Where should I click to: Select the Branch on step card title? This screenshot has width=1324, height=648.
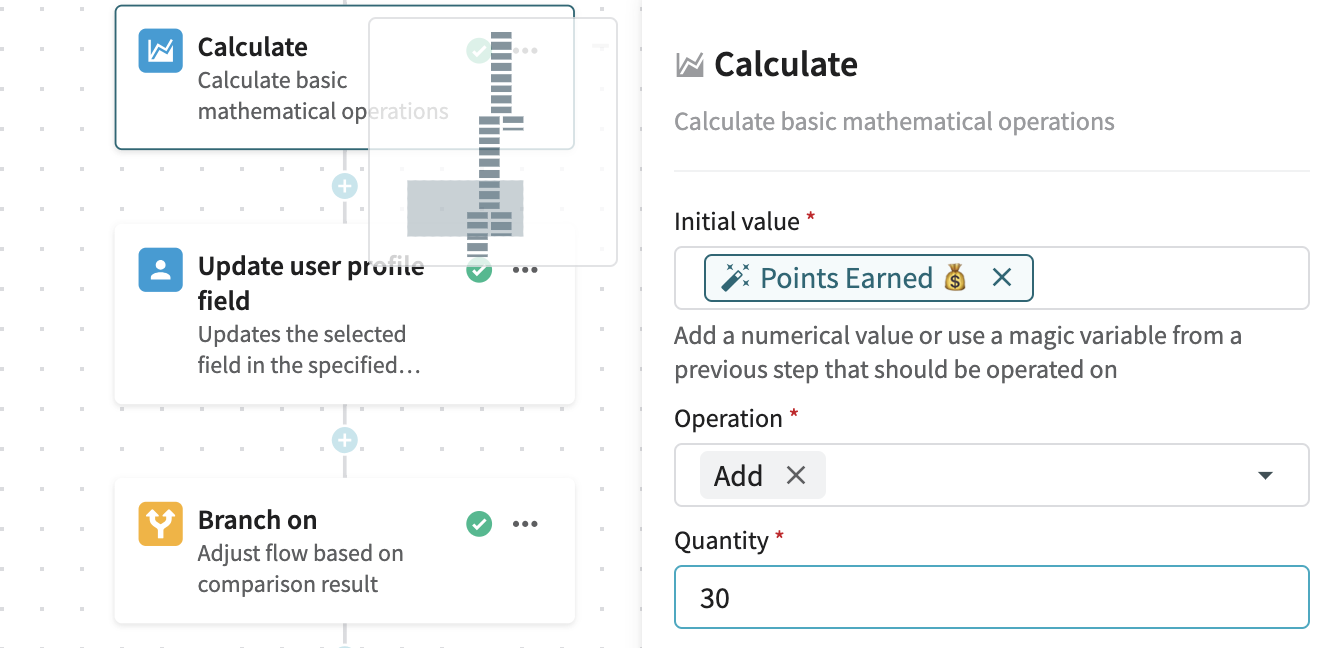tap(257, 520)
